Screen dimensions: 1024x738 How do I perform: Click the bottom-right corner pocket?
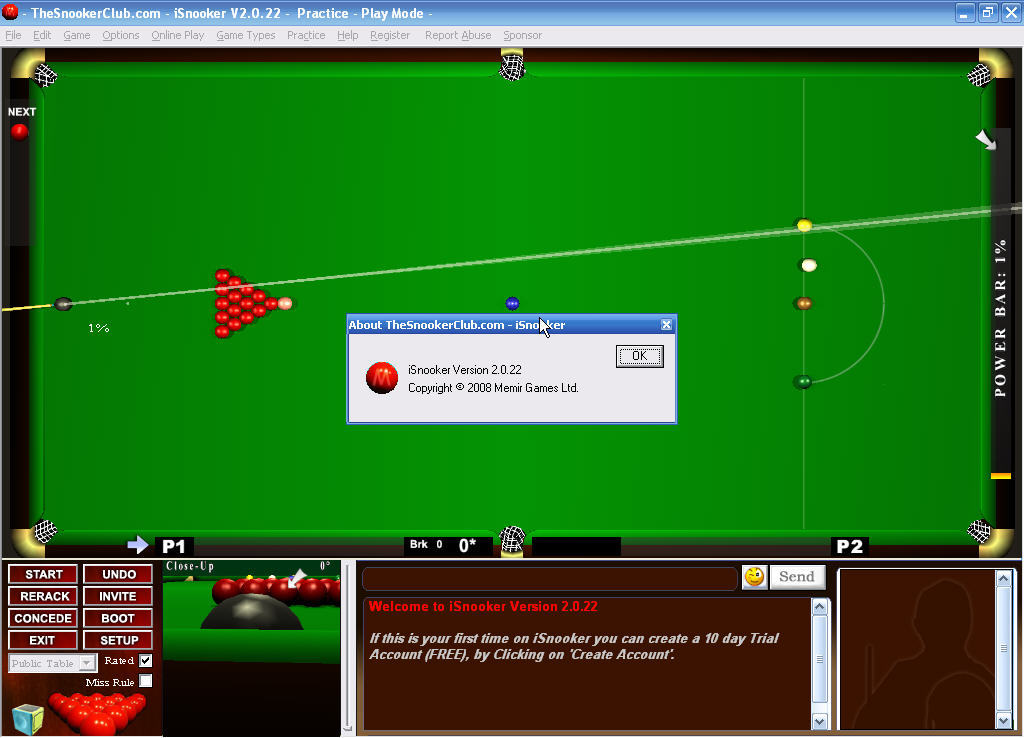pyautogui.click(x=979, y=530)
